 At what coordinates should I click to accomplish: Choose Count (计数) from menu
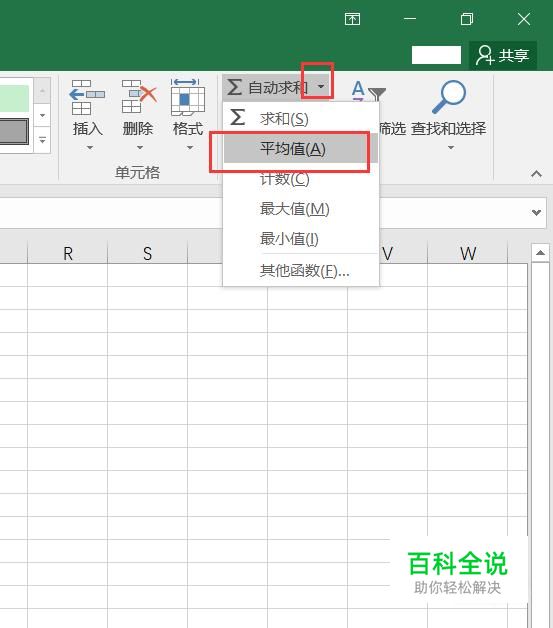tap(301, 179)
